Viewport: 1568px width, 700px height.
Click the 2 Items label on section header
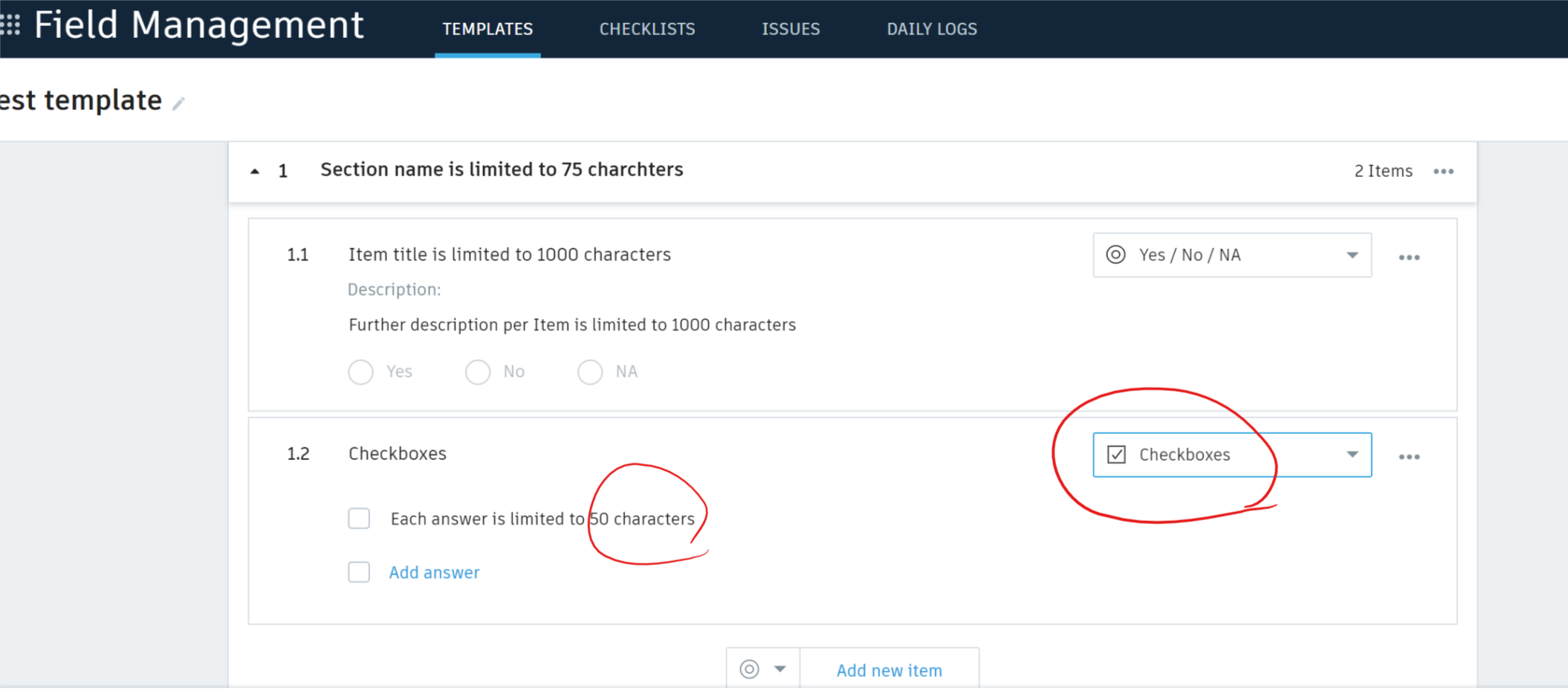pos(1383,171)
